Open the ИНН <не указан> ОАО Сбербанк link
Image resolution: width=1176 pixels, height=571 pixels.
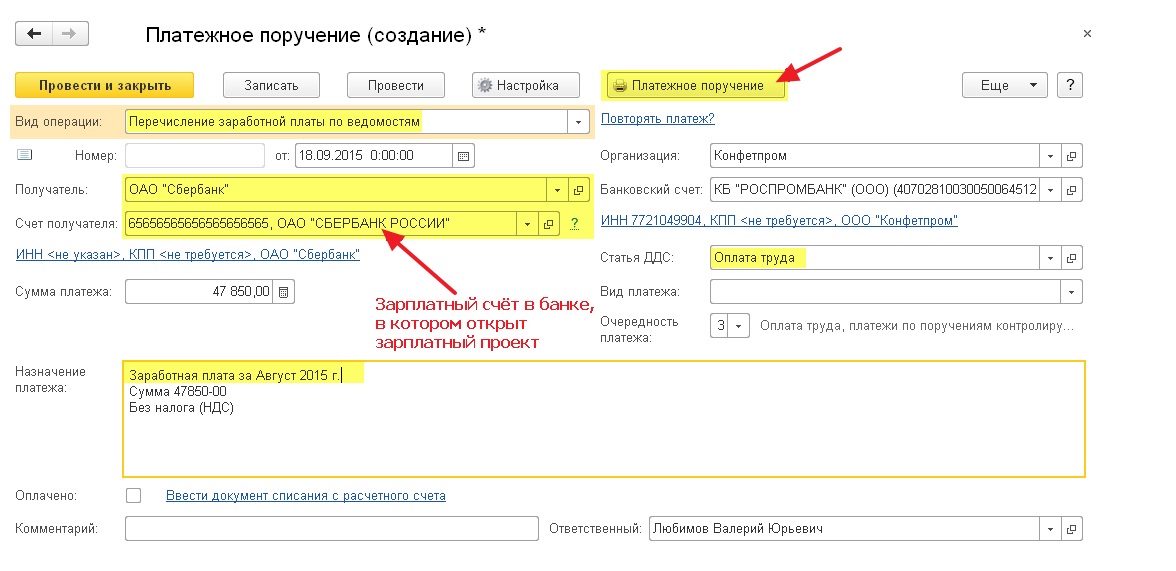[x=188, y=254]
